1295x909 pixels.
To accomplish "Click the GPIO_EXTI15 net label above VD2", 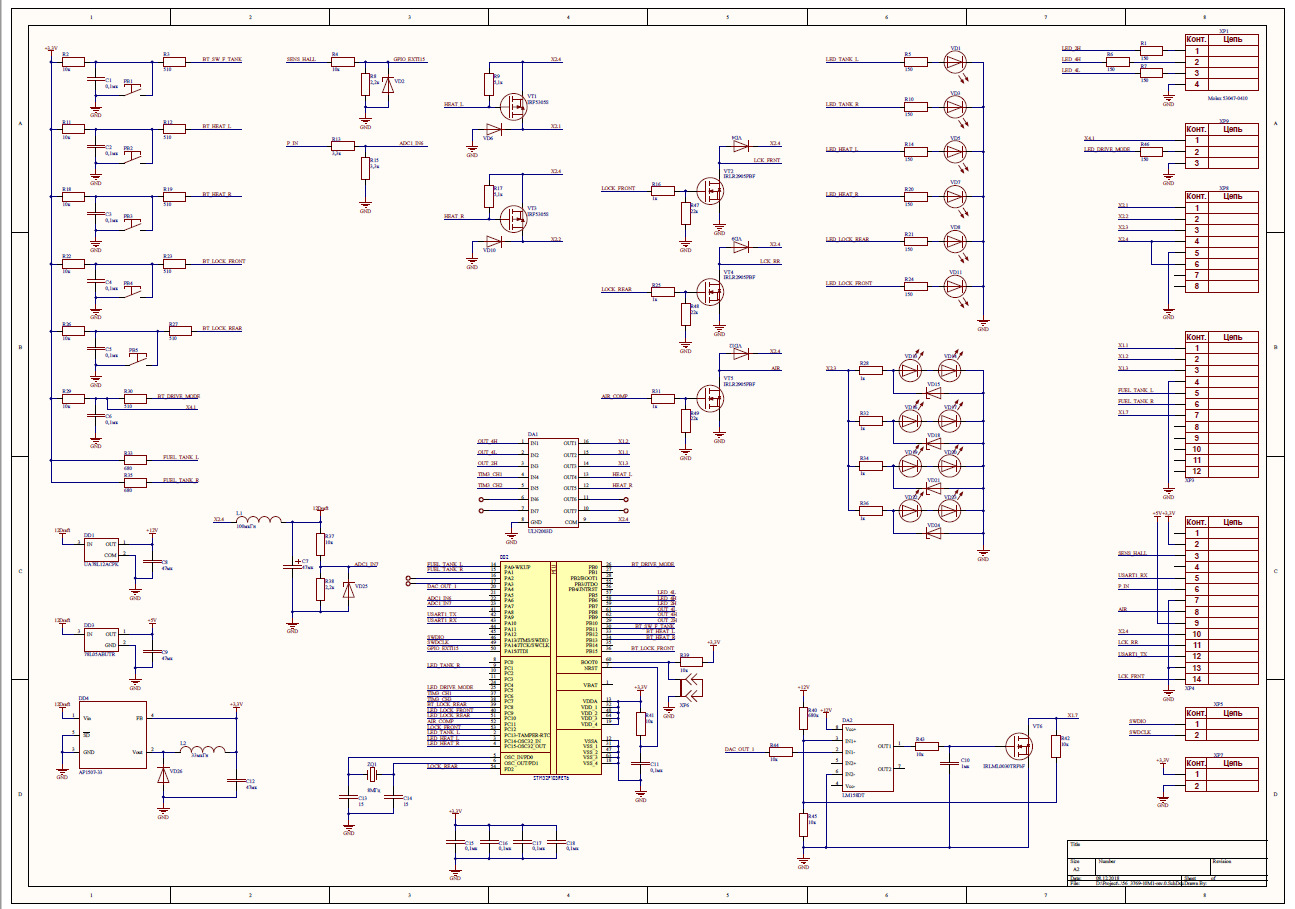I will coord(409,60).
